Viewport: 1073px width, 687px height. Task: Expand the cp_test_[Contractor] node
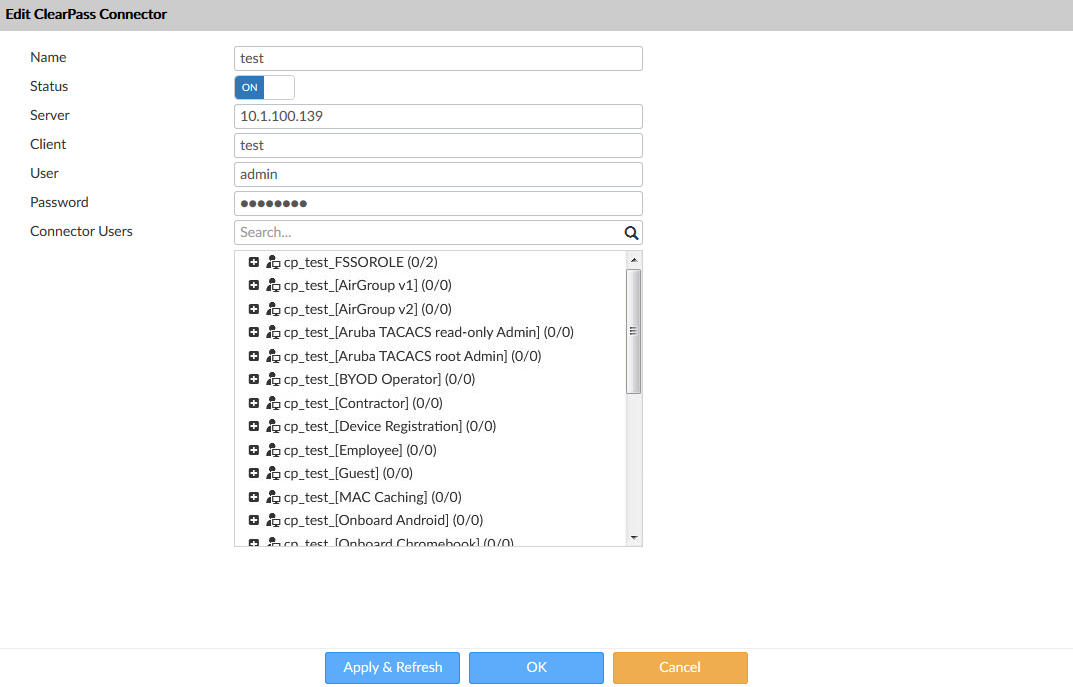pos(254,403)
